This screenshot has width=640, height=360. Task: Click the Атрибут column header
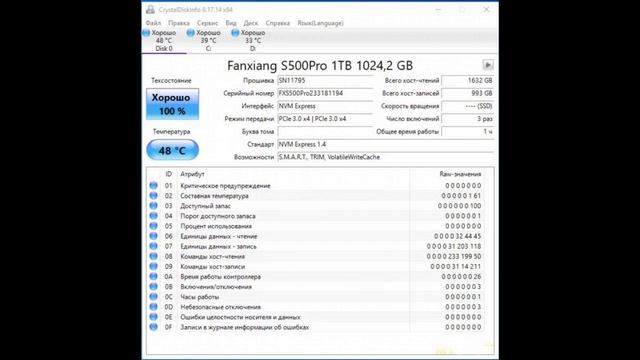293,174
